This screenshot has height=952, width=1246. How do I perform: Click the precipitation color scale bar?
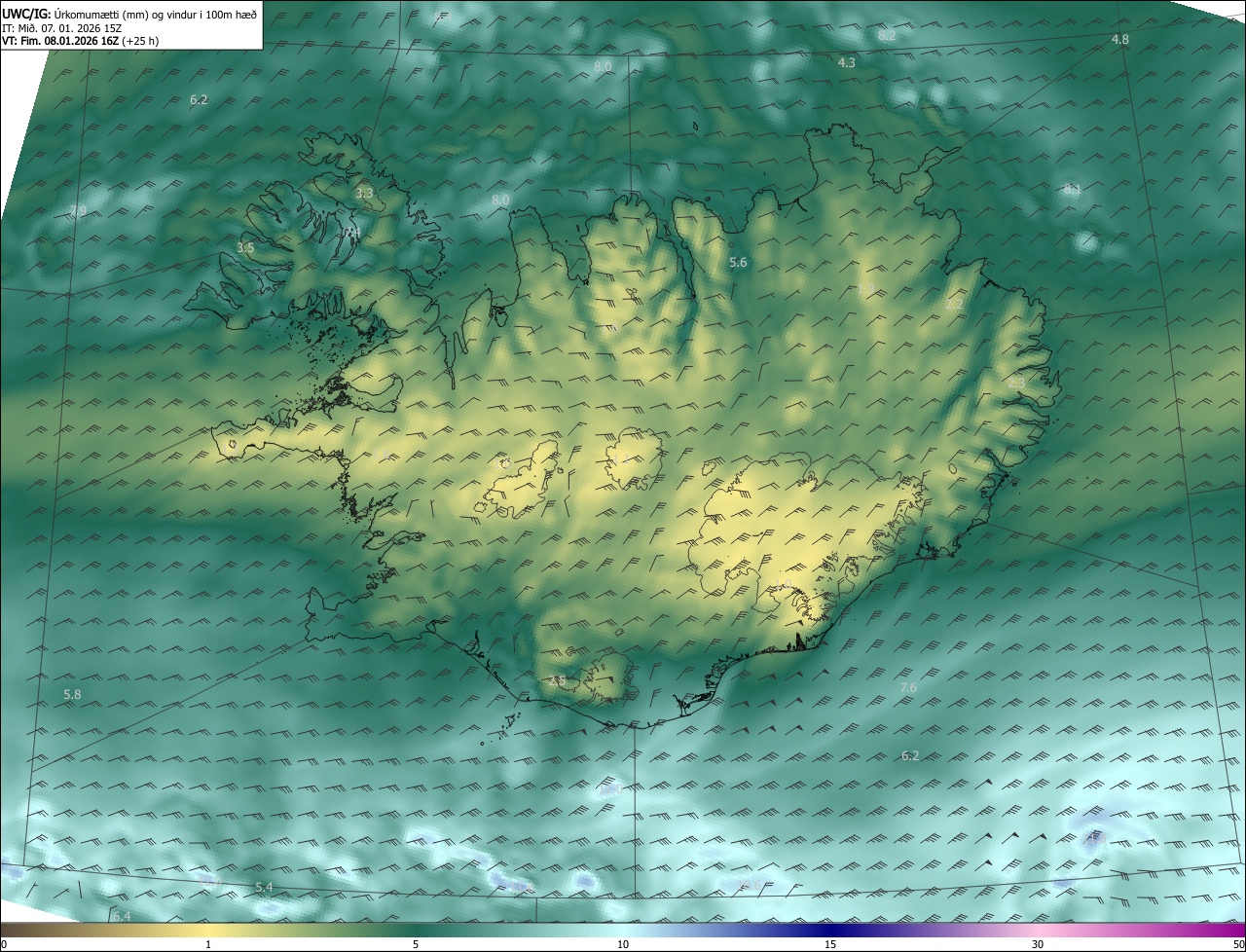point(623,931)
